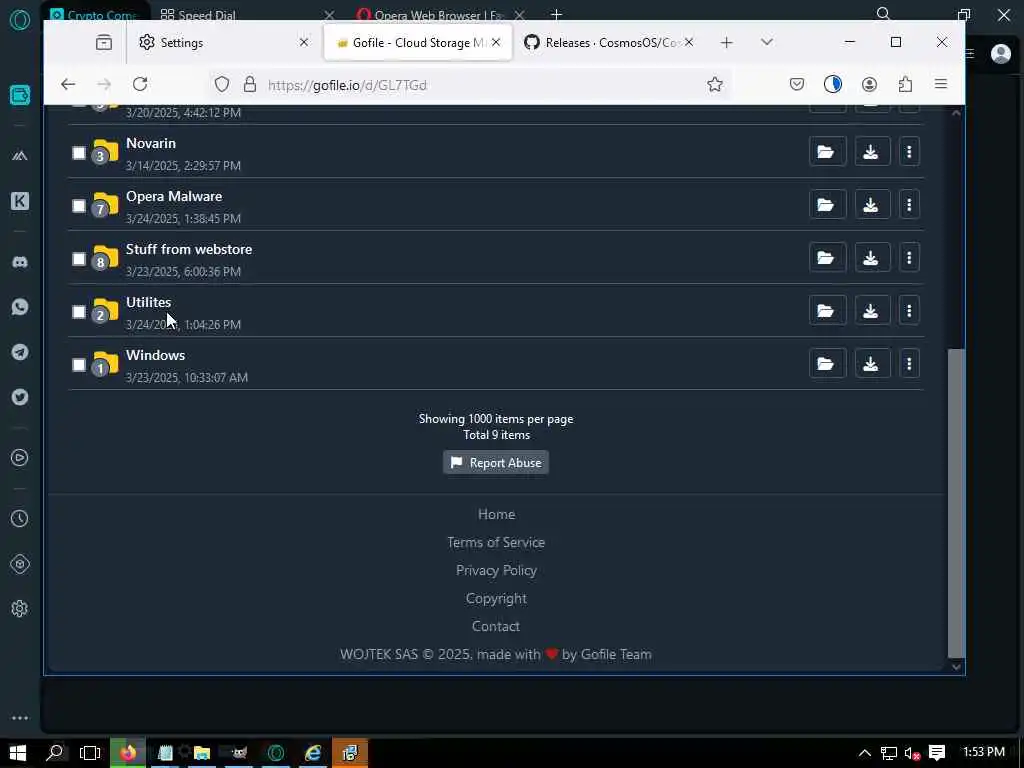Switch to the Releases CosmosOS tab
The image size is (1024, 768).
(609, 42)
